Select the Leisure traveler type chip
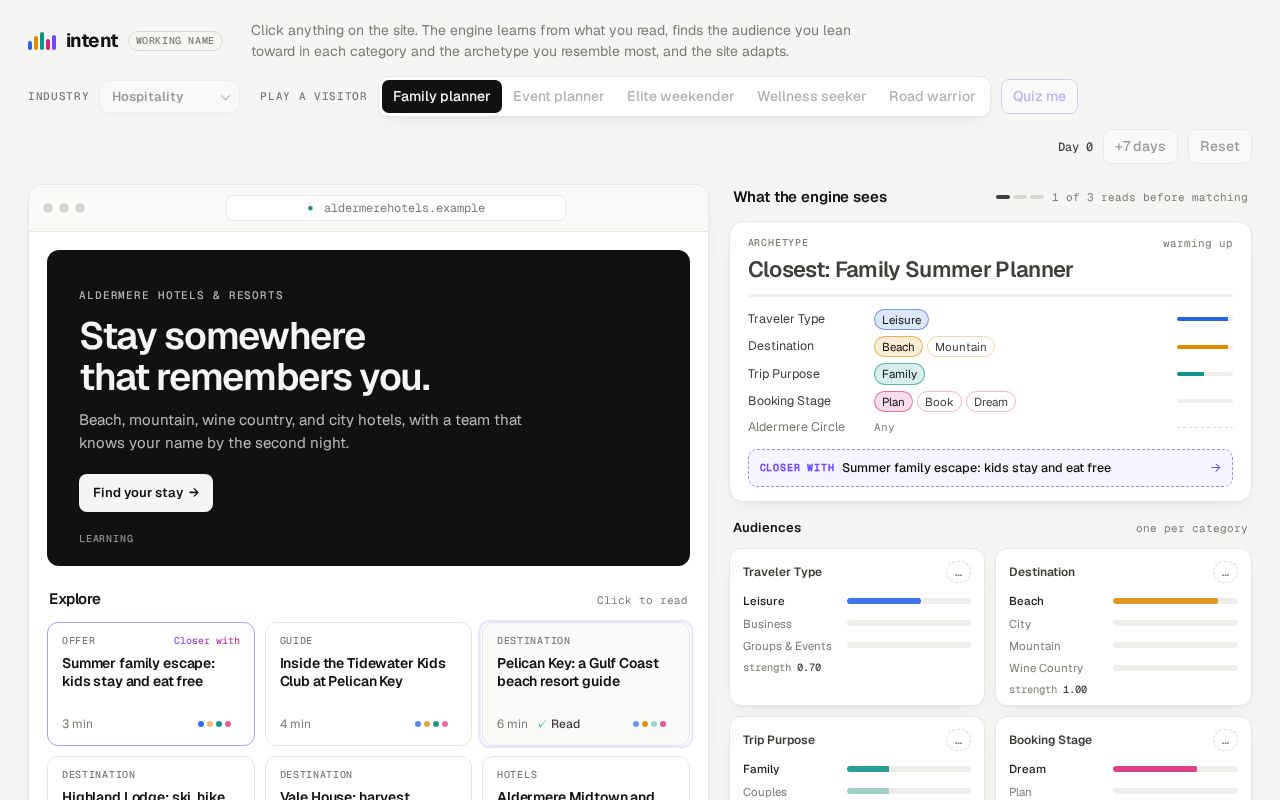This screenshot has width=1280, height=800. click(901, 320)
